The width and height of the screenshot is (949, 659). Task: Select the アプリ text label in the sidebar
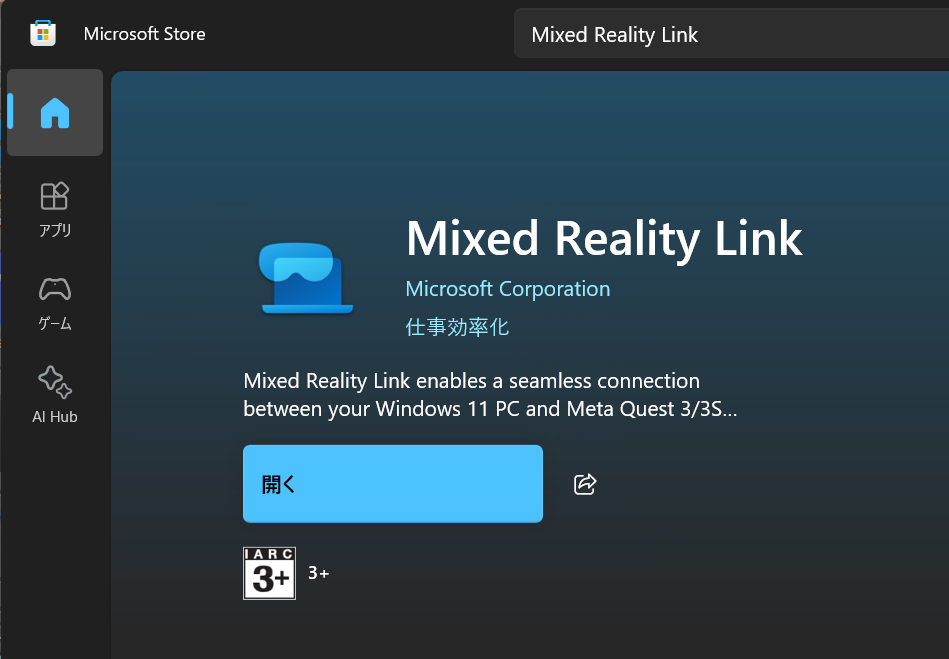pos(55,230)
